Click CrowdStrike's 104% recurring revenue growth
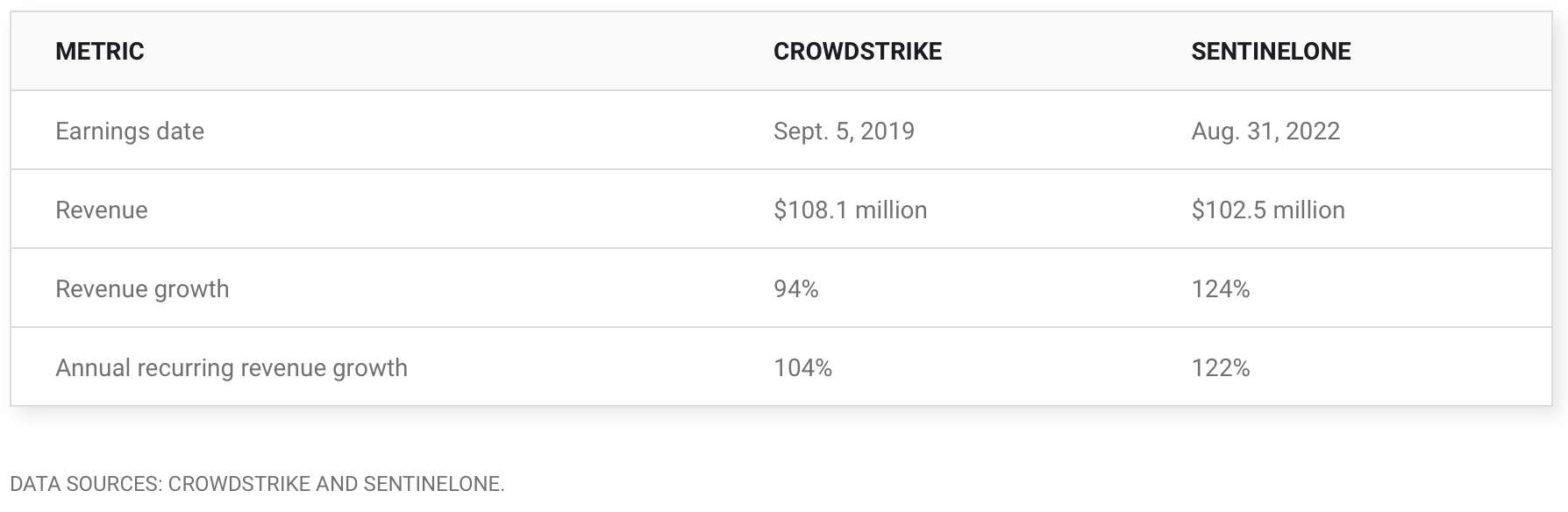The width and height of the screenshot is (1568, 512). tap(802, 367)
